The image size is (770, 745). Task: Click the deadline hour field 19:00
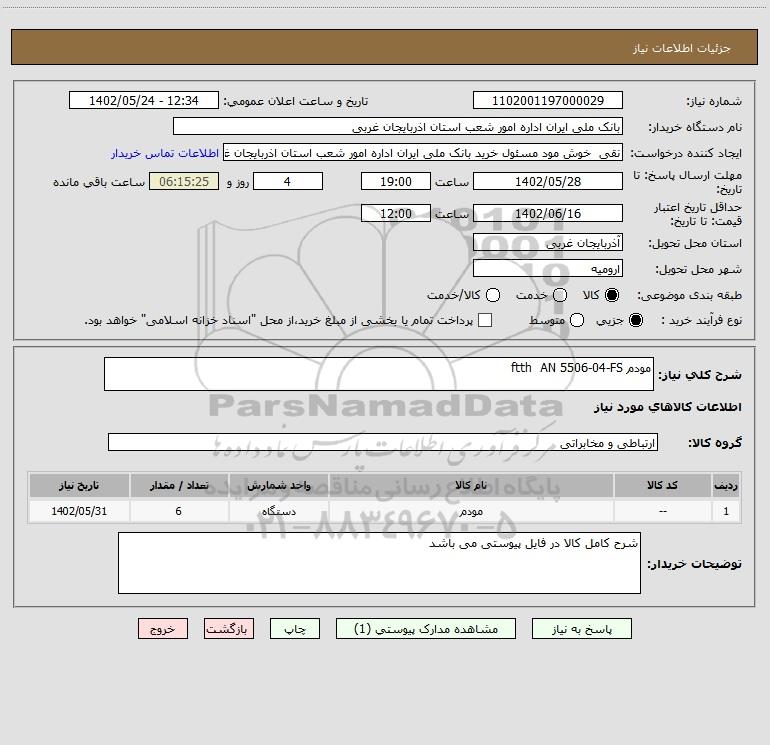pyautogui.click(x=396, y=181)
